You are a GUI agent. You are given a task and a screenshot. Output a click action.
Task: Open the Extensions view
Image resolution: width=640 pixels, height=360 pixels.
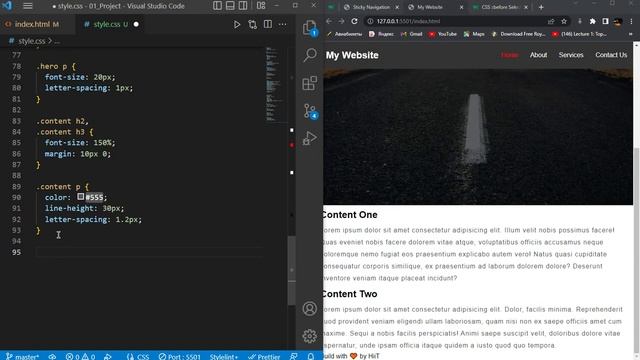coord(310,83)
